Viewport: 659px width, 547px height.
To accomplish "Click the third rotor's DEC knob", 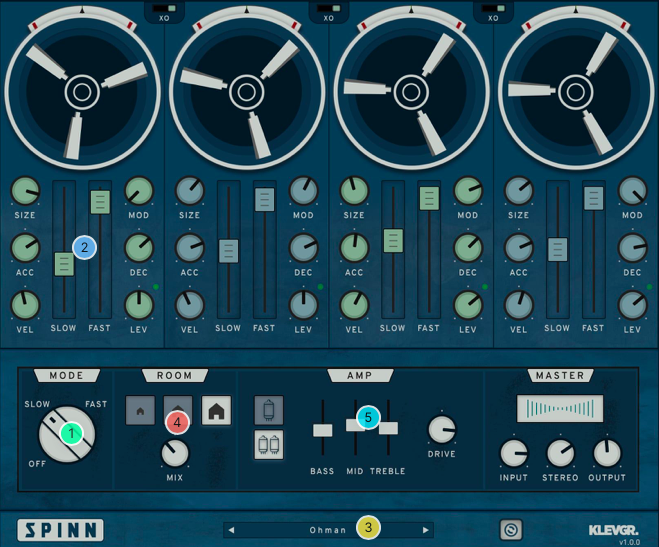I will tap(468, 248).
